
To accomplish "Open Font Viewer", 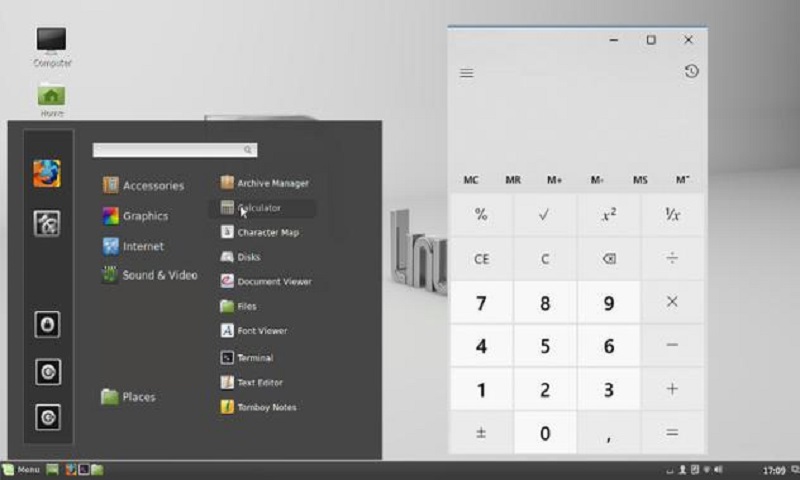I will point(254,331).
